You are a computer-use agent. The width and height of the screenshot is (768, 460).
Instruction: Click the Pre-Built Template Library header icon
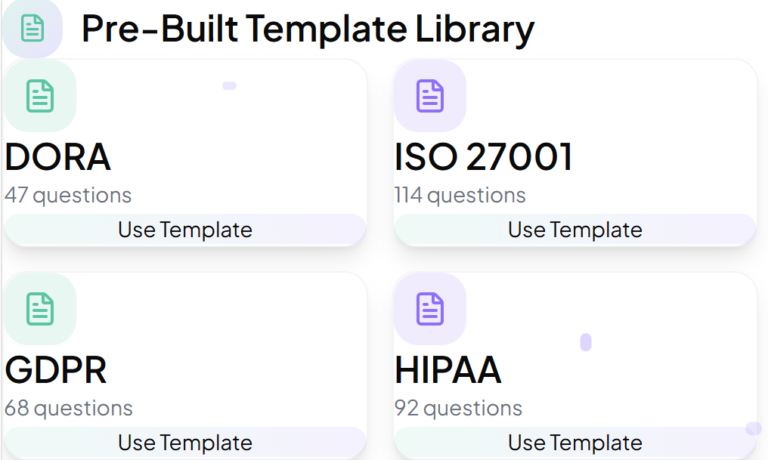point(32,28)
